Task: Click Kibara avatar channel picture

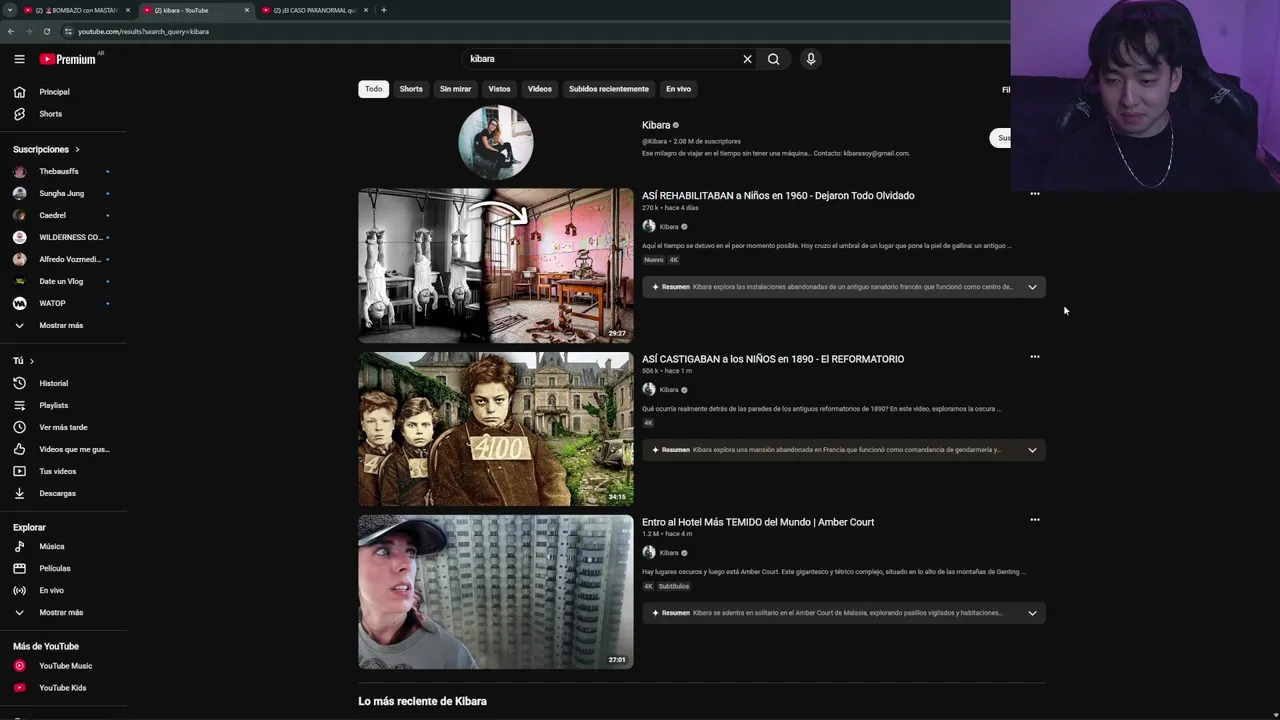Action: tap(496, 142)
